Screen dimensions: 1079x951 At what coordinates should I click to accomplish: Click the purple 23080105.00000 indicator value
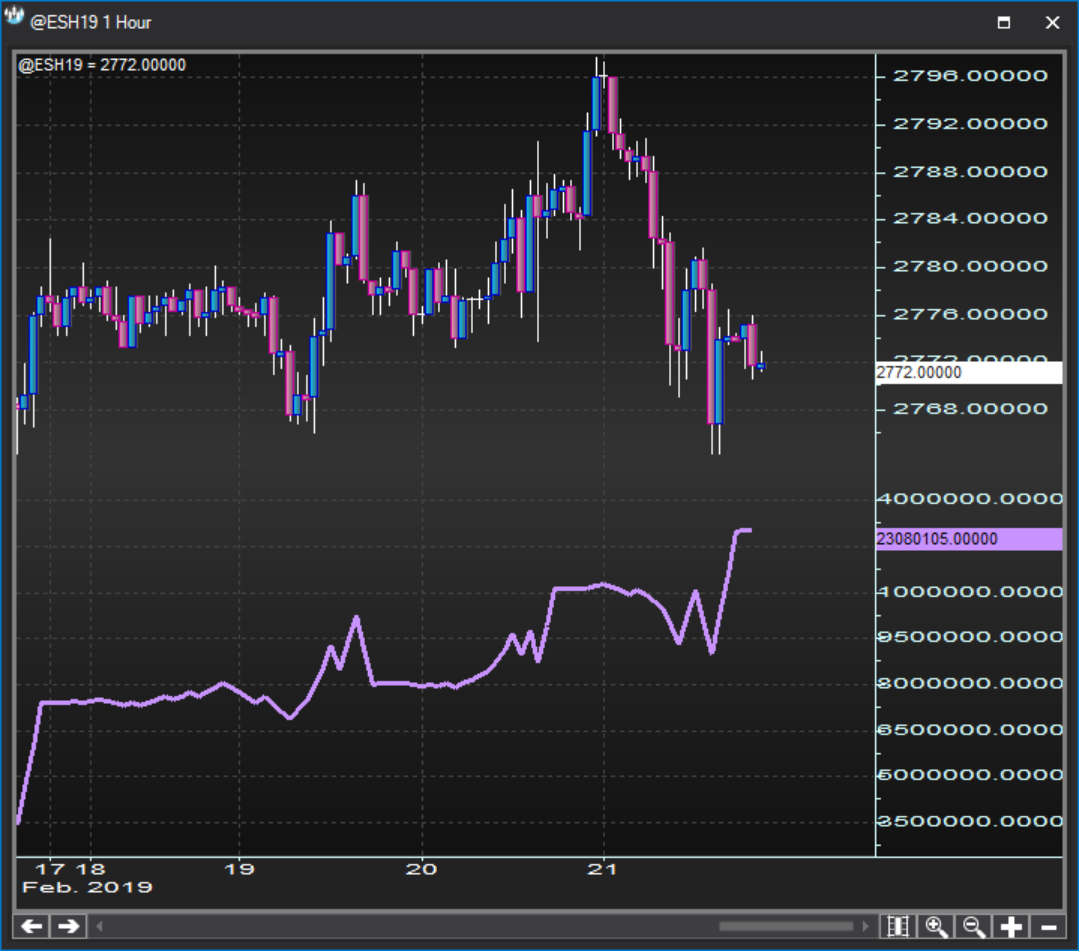pos(969,539)
